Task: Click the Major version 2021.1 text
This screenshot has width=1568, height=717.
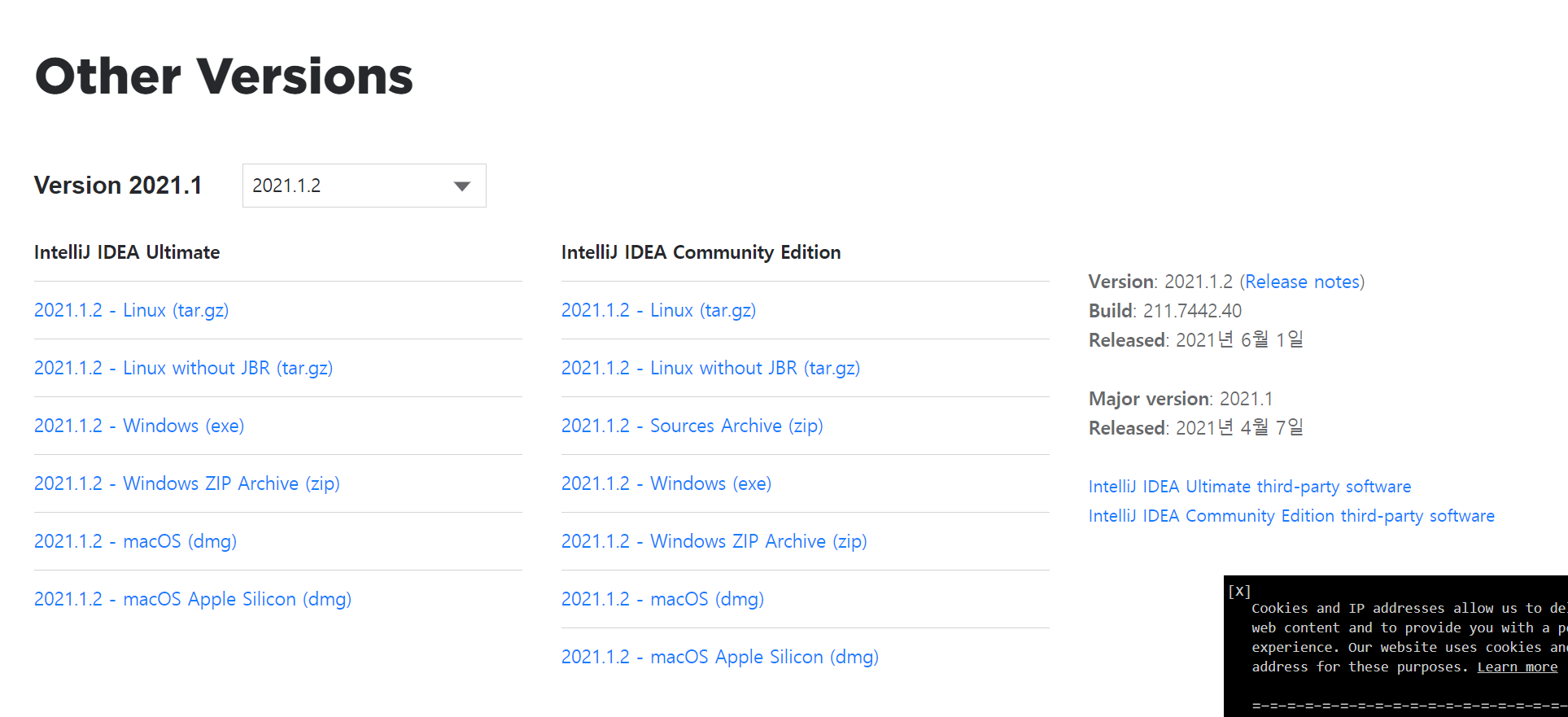Action: tap(1181, 399)
